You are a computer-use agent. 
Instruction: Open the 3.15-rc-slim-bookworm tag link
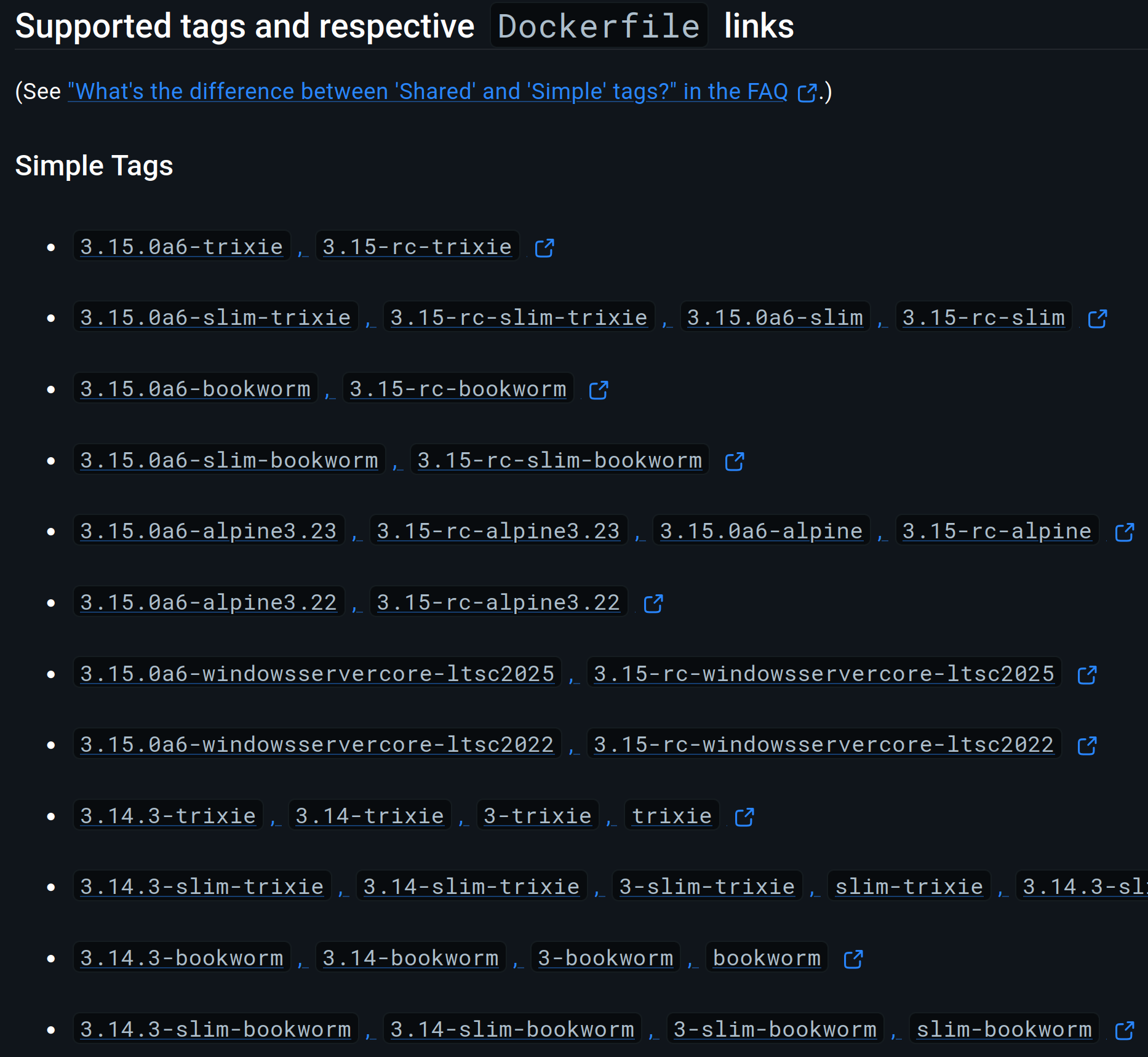(559, 460)
